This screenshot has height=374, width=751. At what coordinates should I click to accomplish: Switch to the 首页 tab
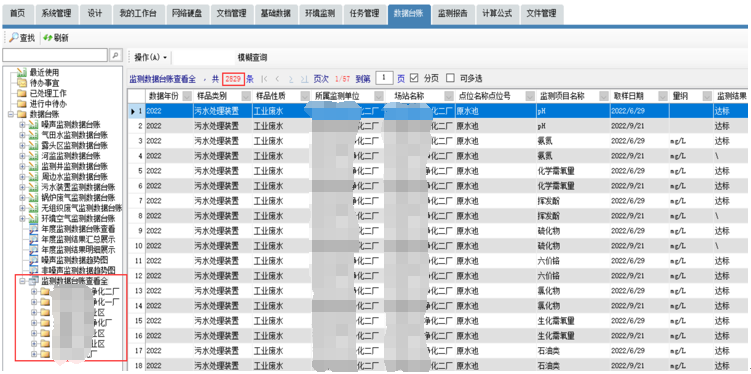pos(18,13)
